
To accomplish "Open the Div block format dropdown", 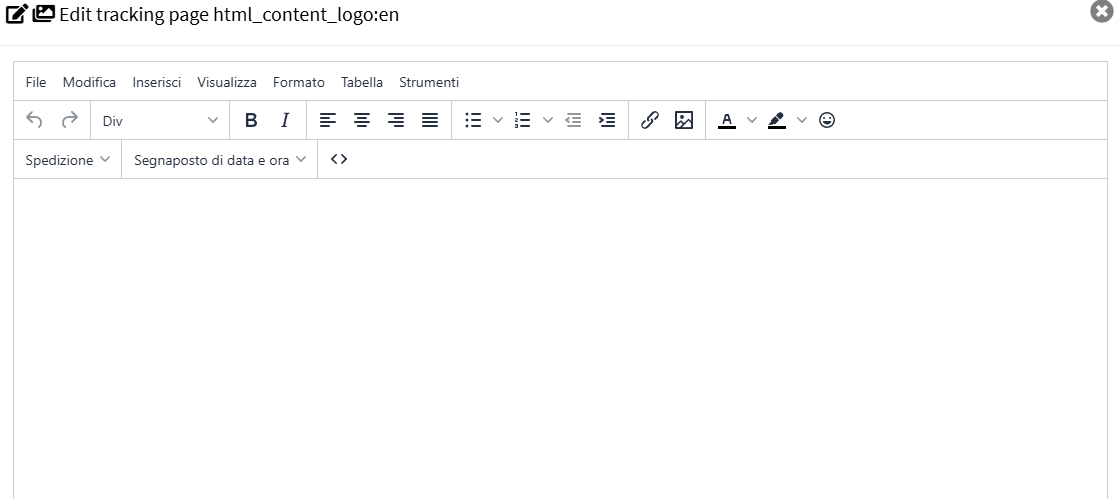I will click(x=160, y=120).
